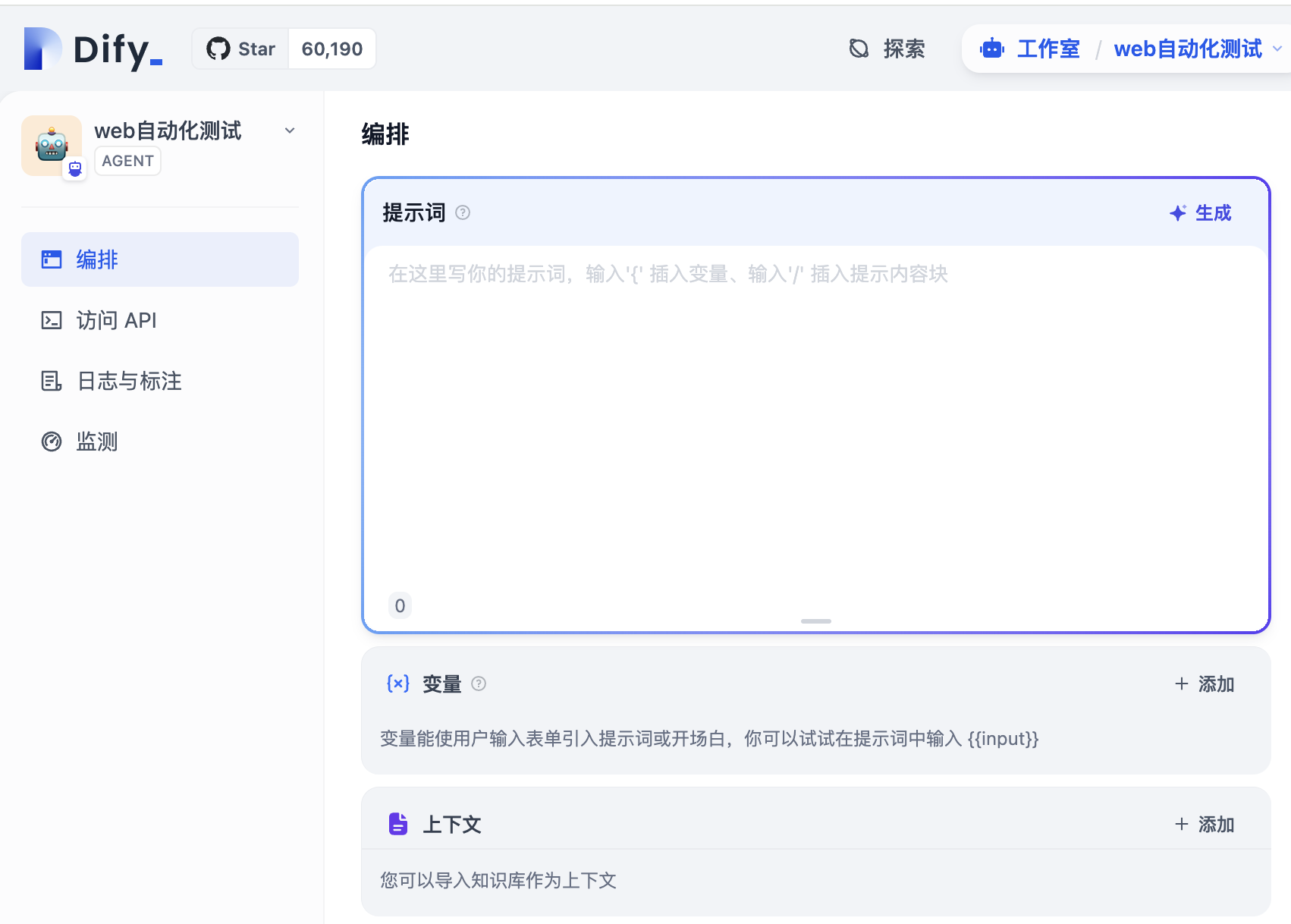Click the help icon beside 变量
The image size is (1291, 924).
pyautogui.click(x=479, y=684)
